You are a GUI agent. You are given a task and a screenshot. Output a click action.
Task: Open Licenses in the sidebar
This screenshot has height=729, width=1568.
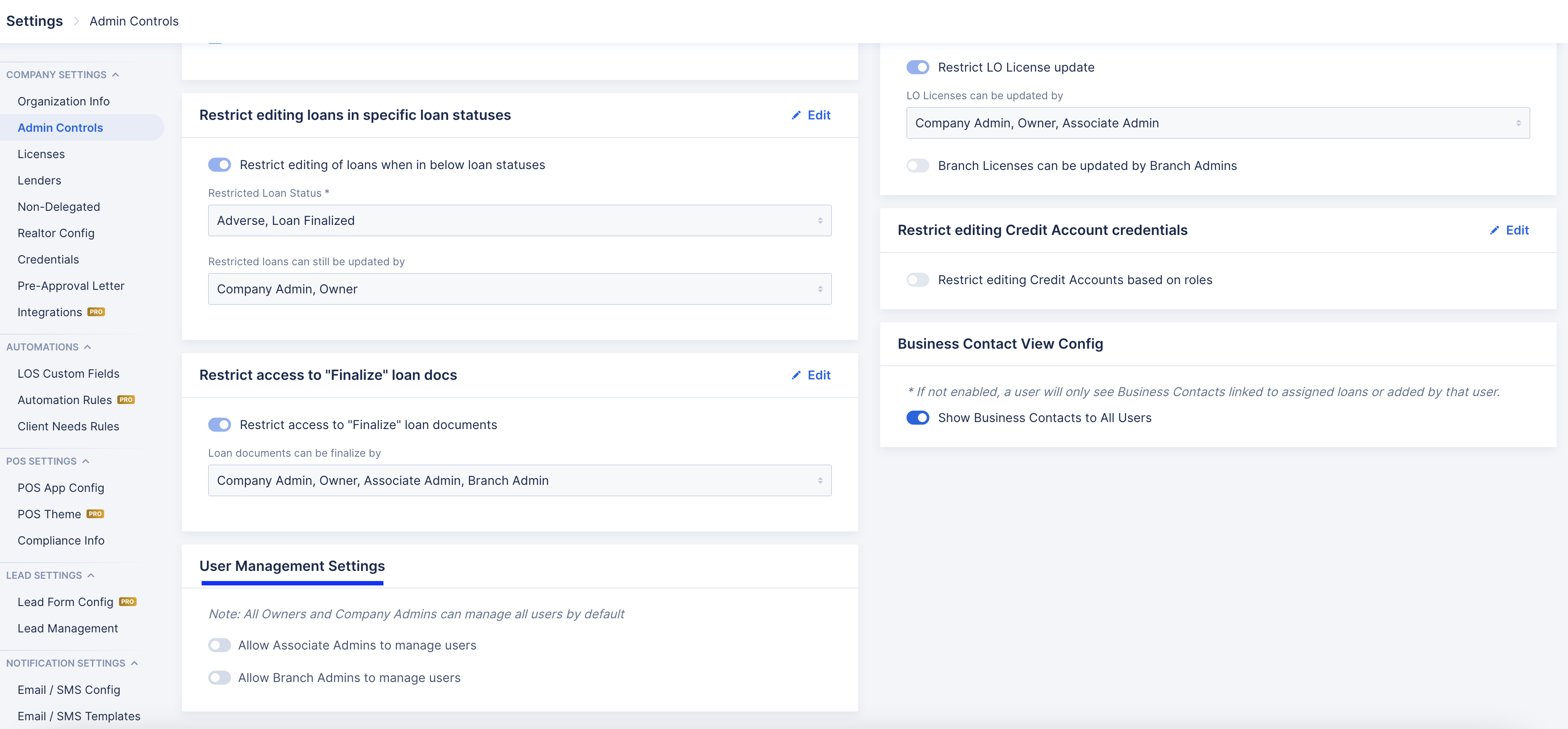[x=41, y=154]
